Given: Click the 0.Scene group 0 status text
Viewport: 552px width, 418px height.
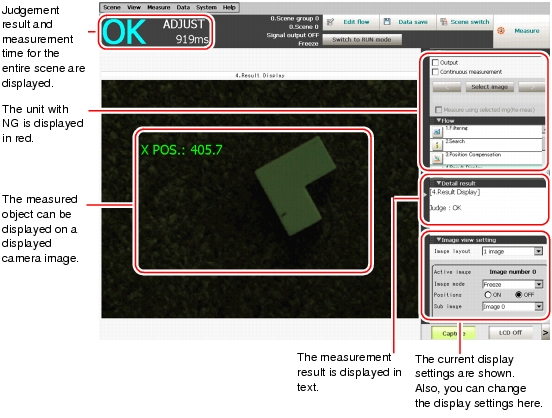Looking at the screenshot, I should tap(295, 18).
